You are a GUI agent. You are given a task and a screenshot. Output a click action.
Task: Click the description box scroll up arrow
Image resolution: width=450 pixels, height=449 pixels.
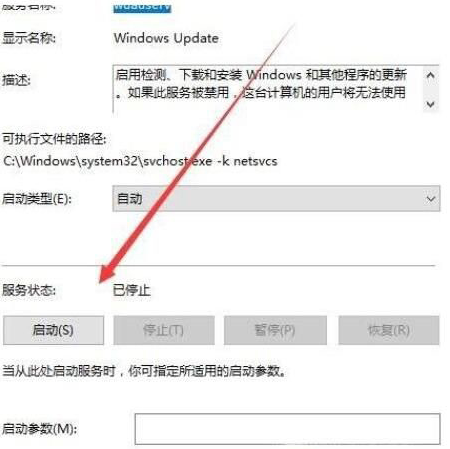click(x=430, y=75)
